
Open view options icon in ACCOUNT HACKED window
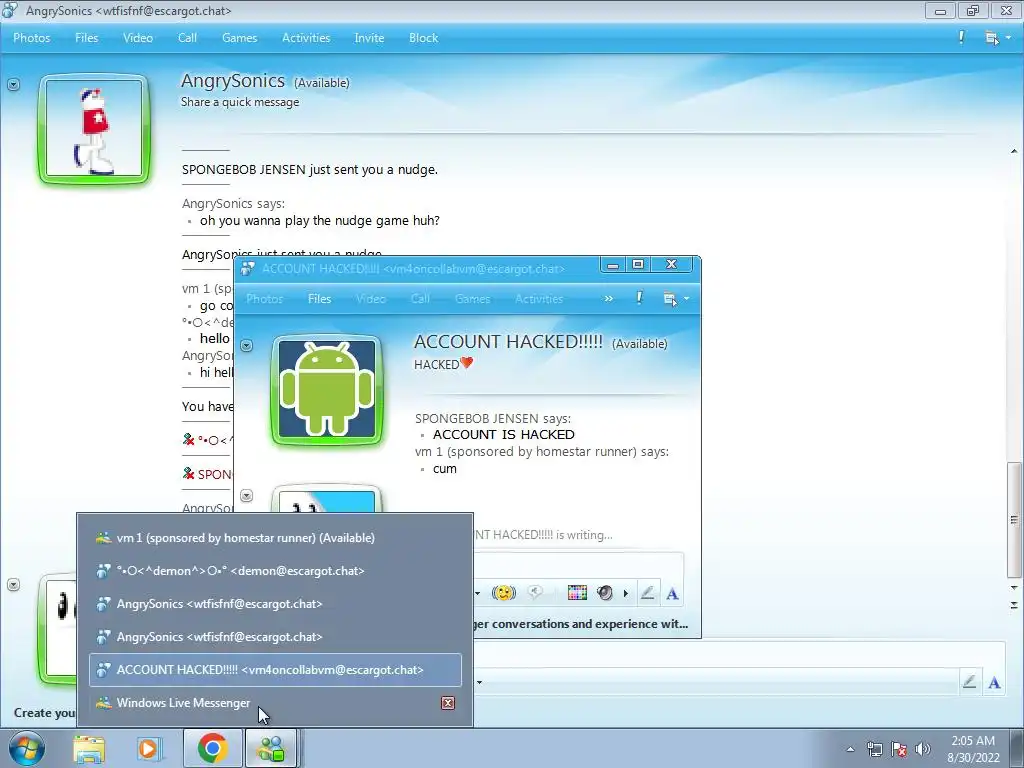tap(669, 299)
